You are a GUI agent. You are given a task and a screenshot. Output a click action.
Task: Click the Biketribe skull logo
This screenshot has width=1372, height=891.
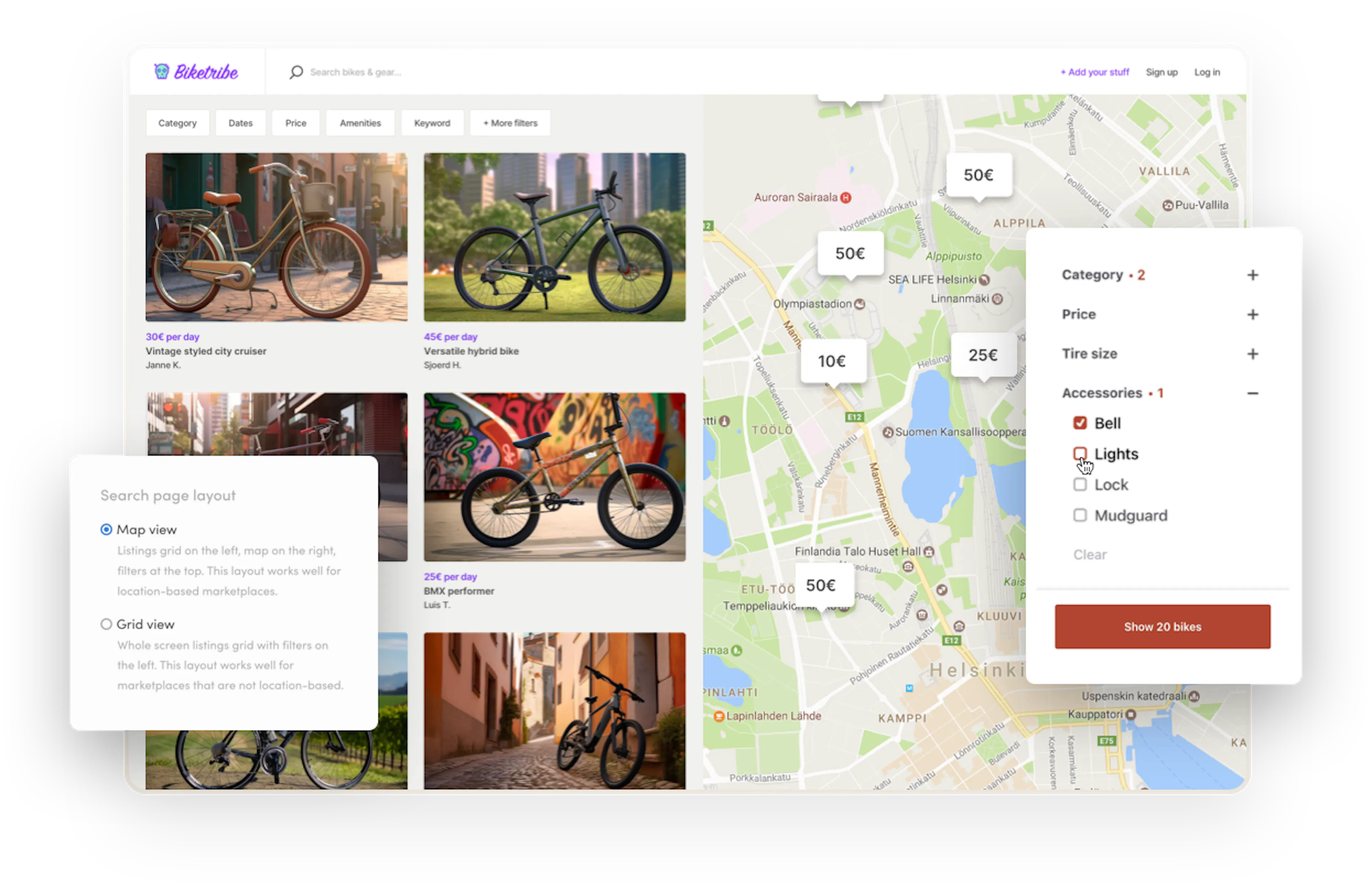tap(161, 71)
